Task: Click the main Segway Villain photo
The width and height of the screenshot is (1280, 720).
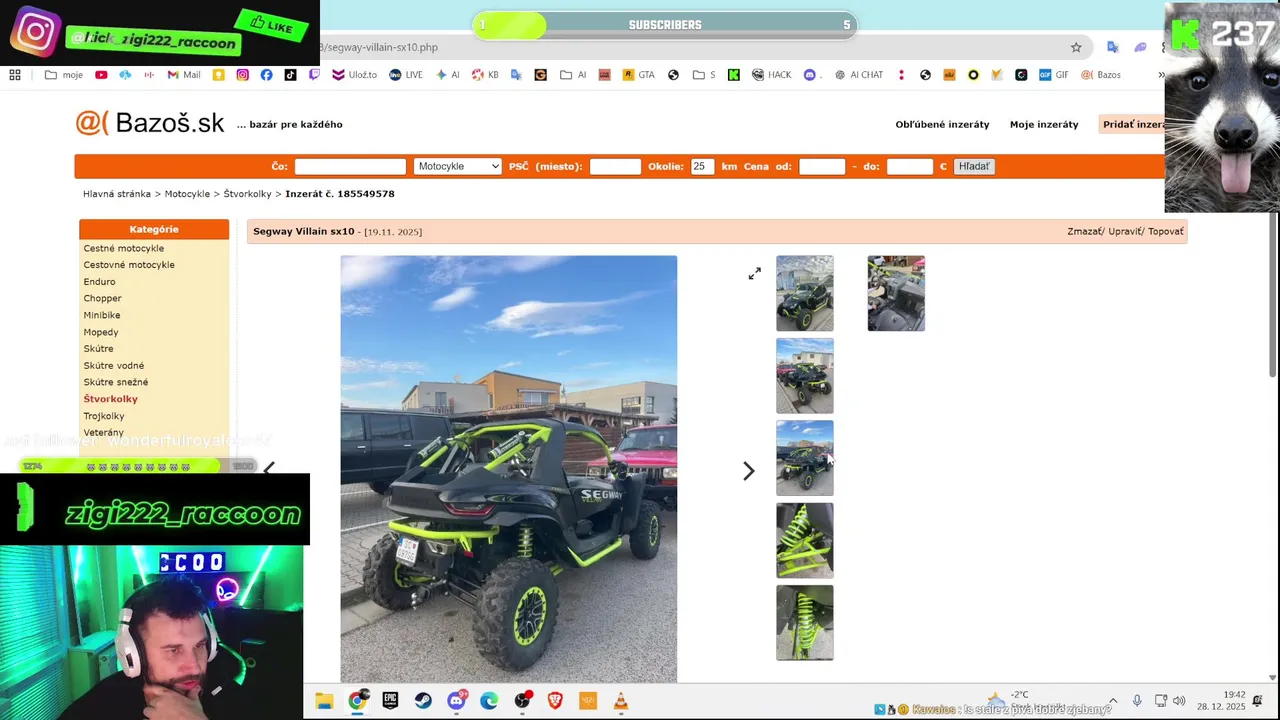Action: pyautogui.click(x=508, y=469)
